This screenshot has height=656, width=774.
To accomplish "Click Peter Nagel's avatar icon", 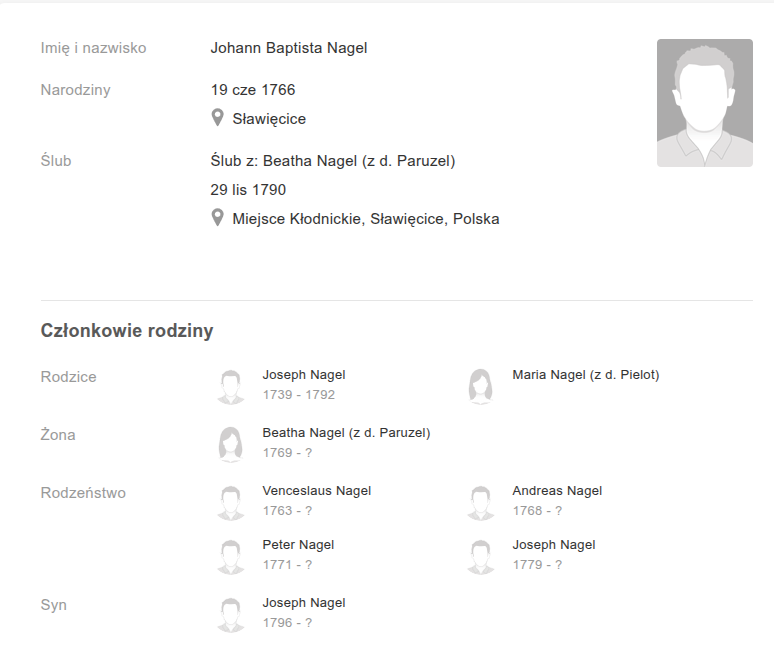I will pyautogui.click(x=231, y=556).
